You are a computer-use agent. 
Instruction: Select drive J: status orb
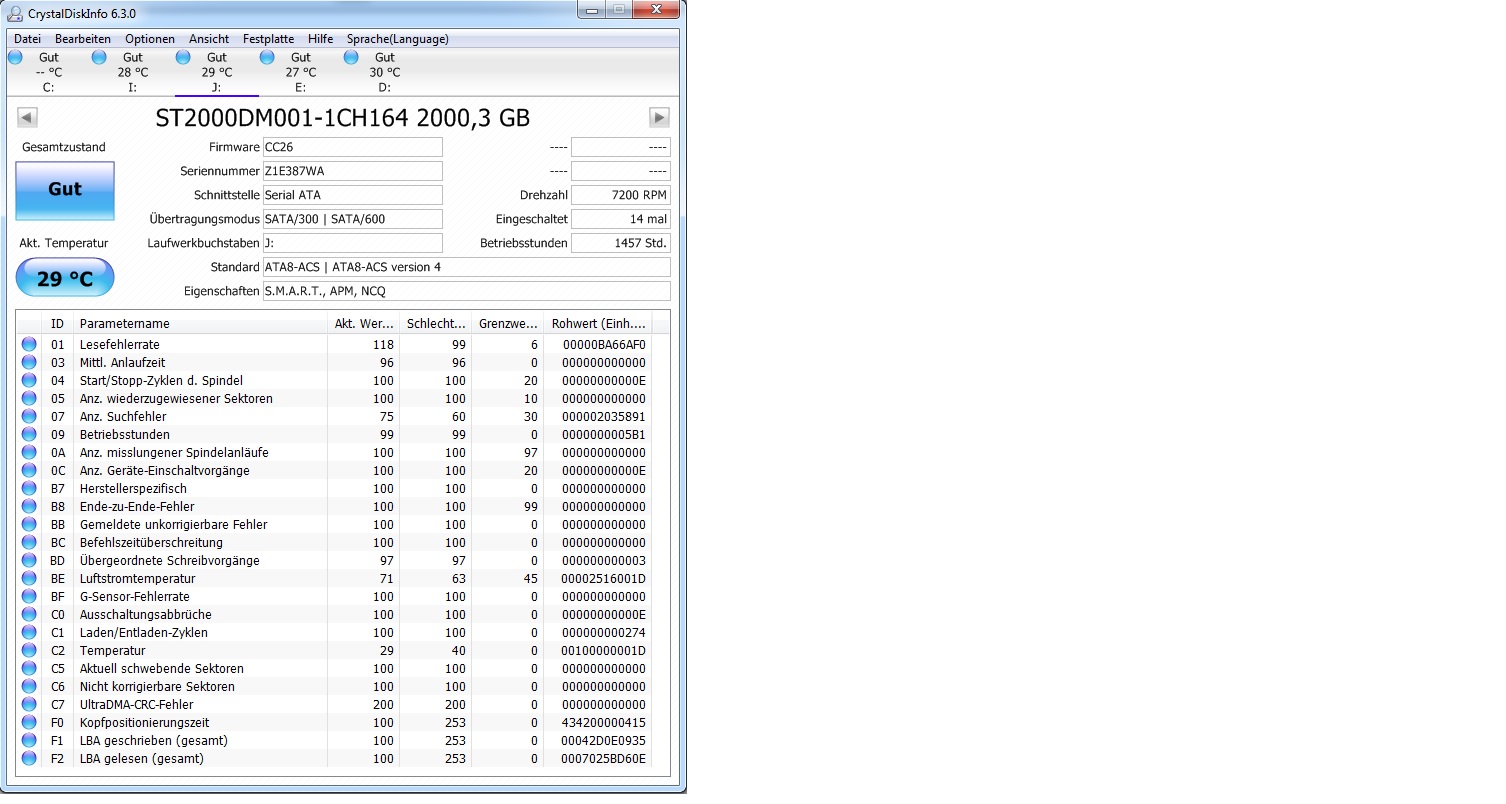pyautogui.click(x=183, y=57)
